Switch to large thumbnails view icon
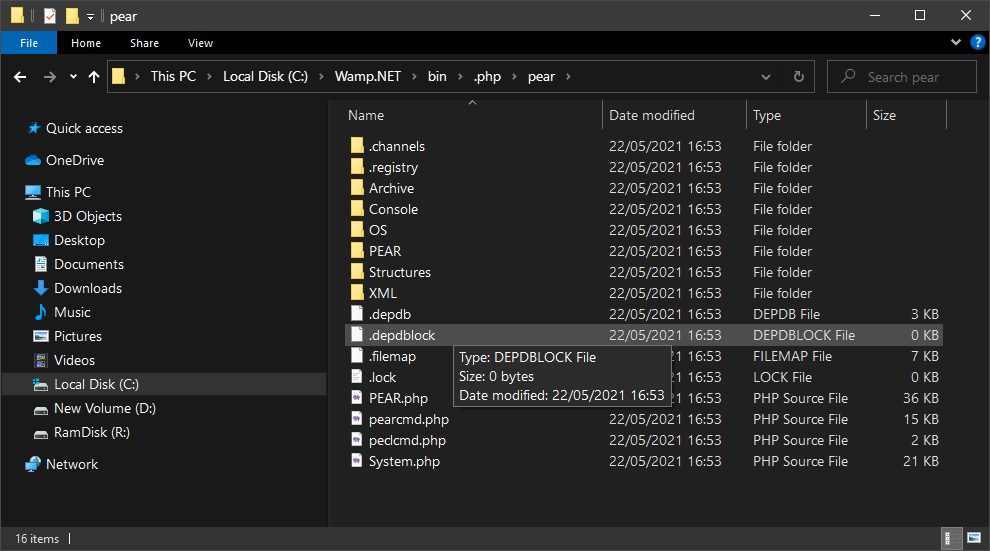Viewport: 990px width, 551px height. coord(974,538)
